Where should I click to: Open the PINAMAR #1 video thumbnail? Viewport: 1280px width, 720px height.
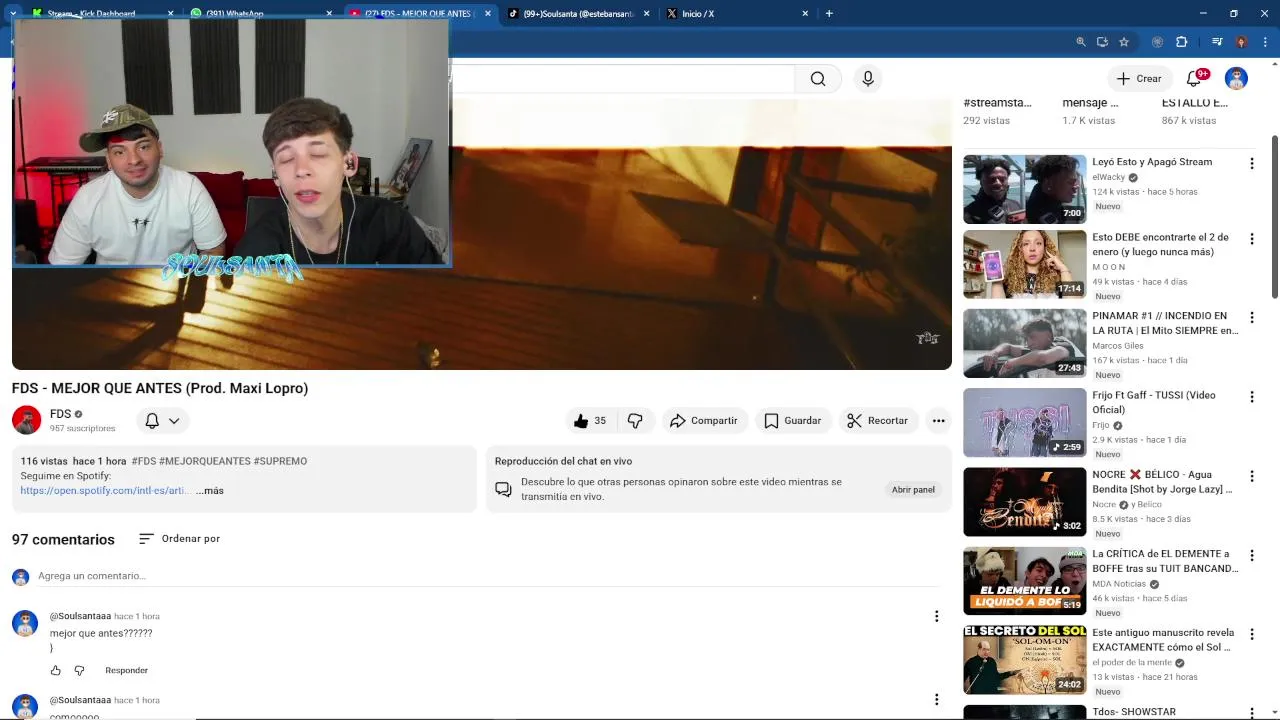1024,343
